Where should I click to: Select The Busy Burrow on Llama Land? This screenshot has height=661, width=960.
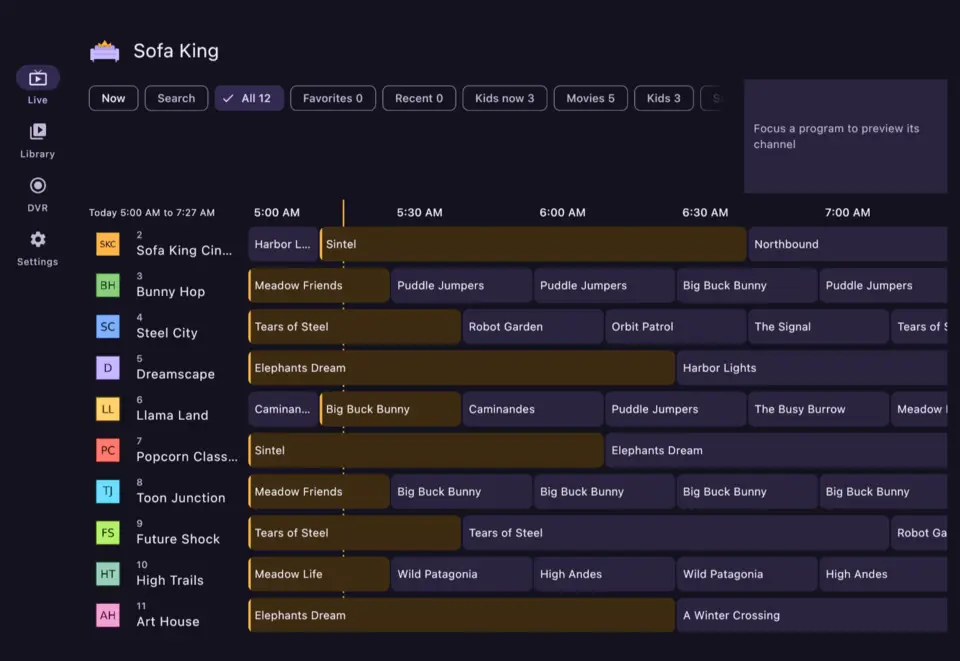[819, 409]
